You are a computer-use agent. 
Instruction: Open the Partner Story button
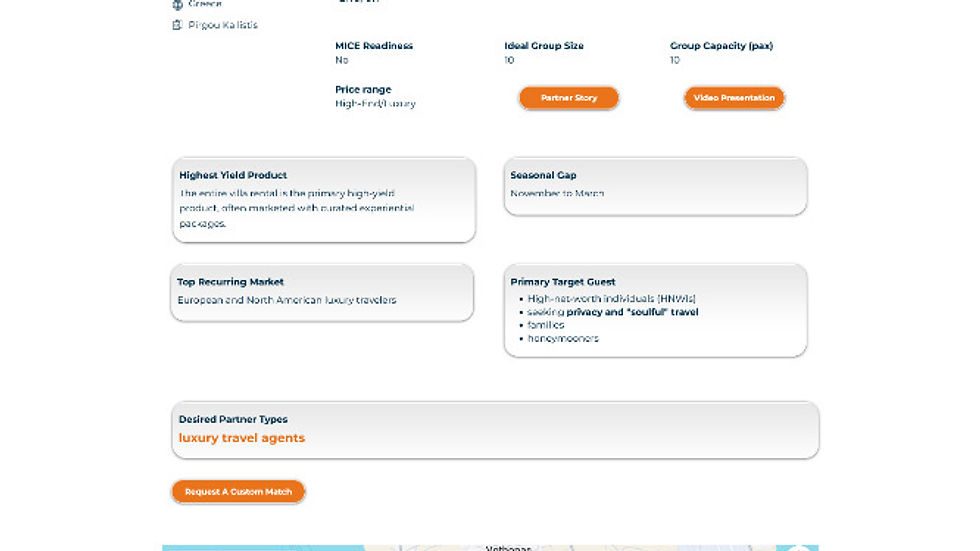569,98
